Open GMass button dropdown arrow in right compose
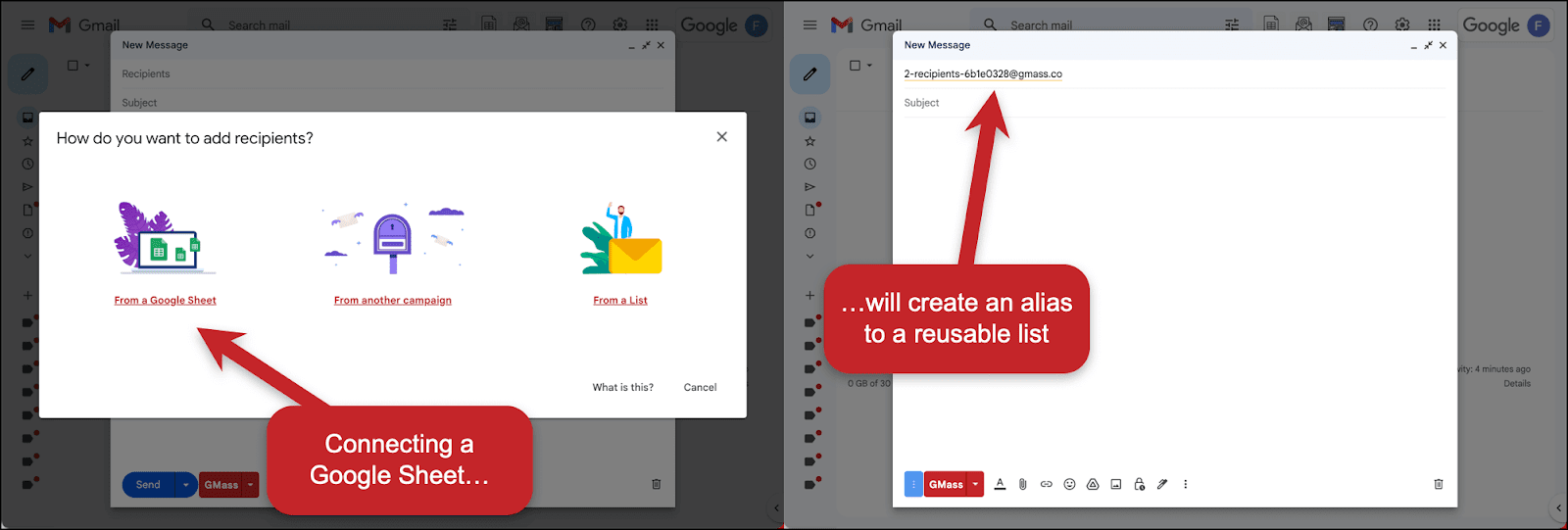 point(975,484)
